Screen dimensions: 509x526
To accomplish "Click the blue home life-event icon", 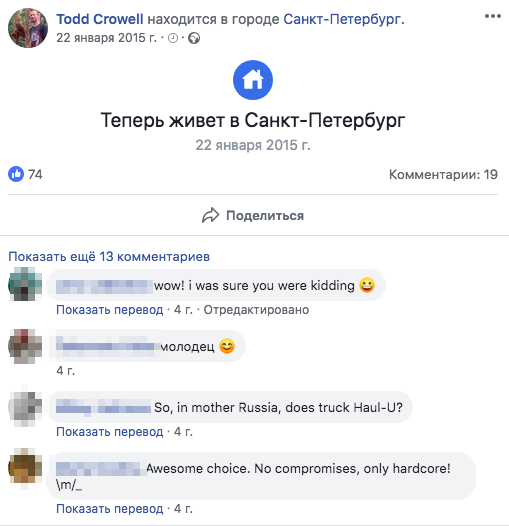I will [x=253, y=80].
